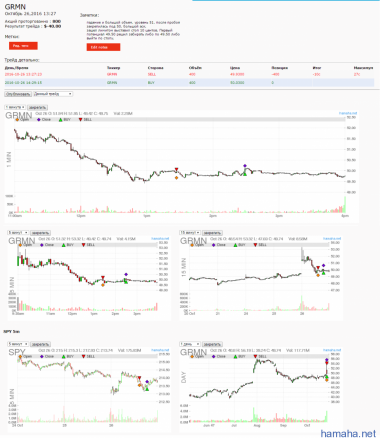Click the purple Close diamond marker on the 1 MIN chart

pyautogui.click(x=245, y=166)
